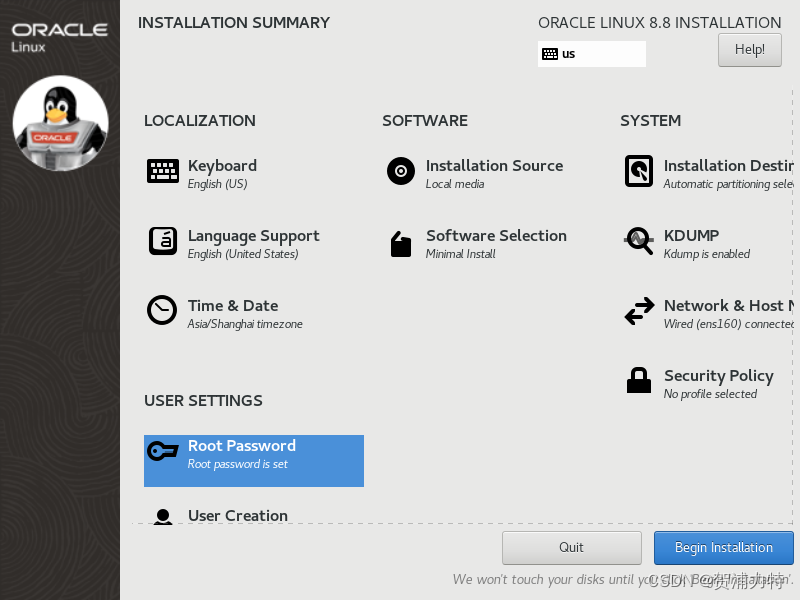Click the Oracle penguin mascot image

point(60,123)
